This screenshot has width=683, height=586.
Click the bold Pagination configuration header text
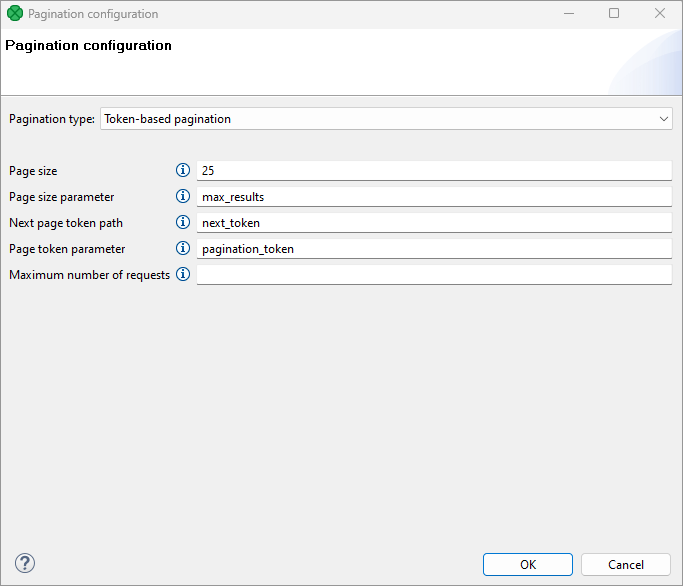click(x=88, y=46)
